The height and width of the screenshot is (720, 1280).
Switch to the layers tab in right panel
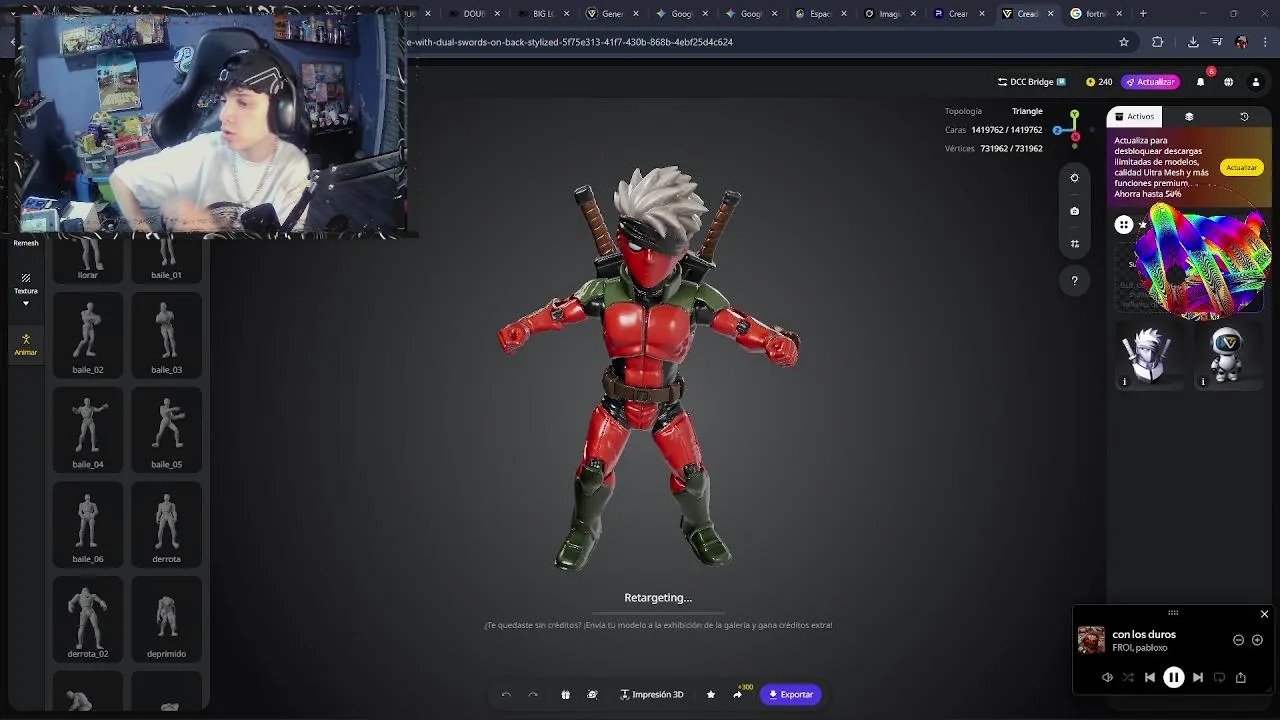[x=1189, y=117]
